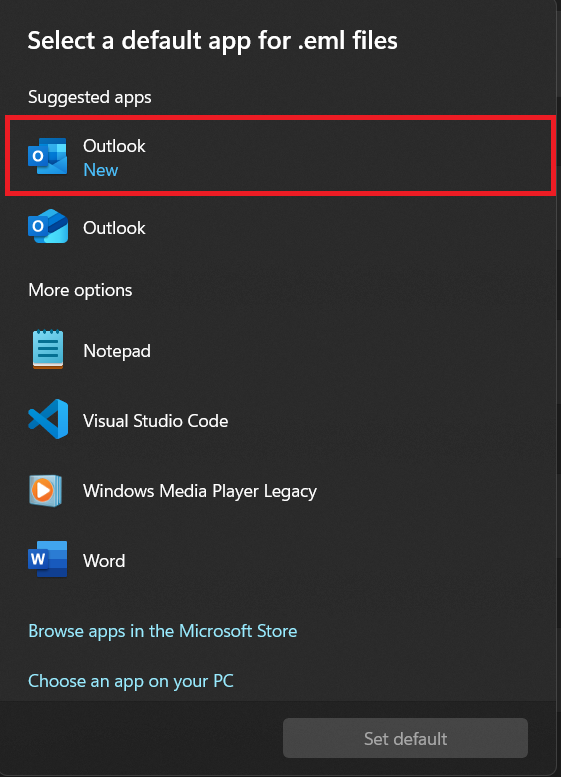Image resolution: width=561 pixels, height=777 pixels.
Task: Click the More options section heading
Action: (x=80, y=290)
